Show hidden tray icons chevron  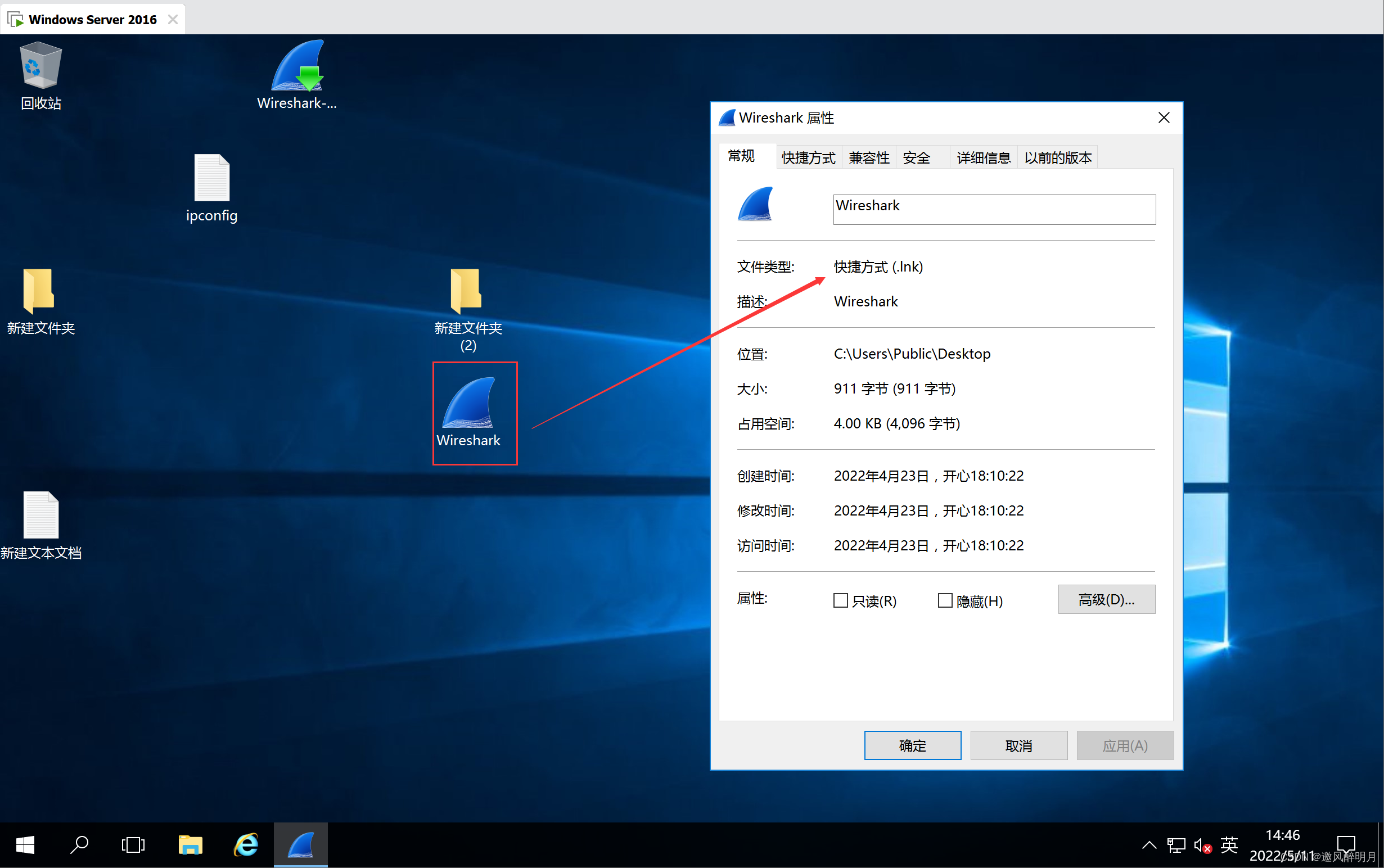1149,844
